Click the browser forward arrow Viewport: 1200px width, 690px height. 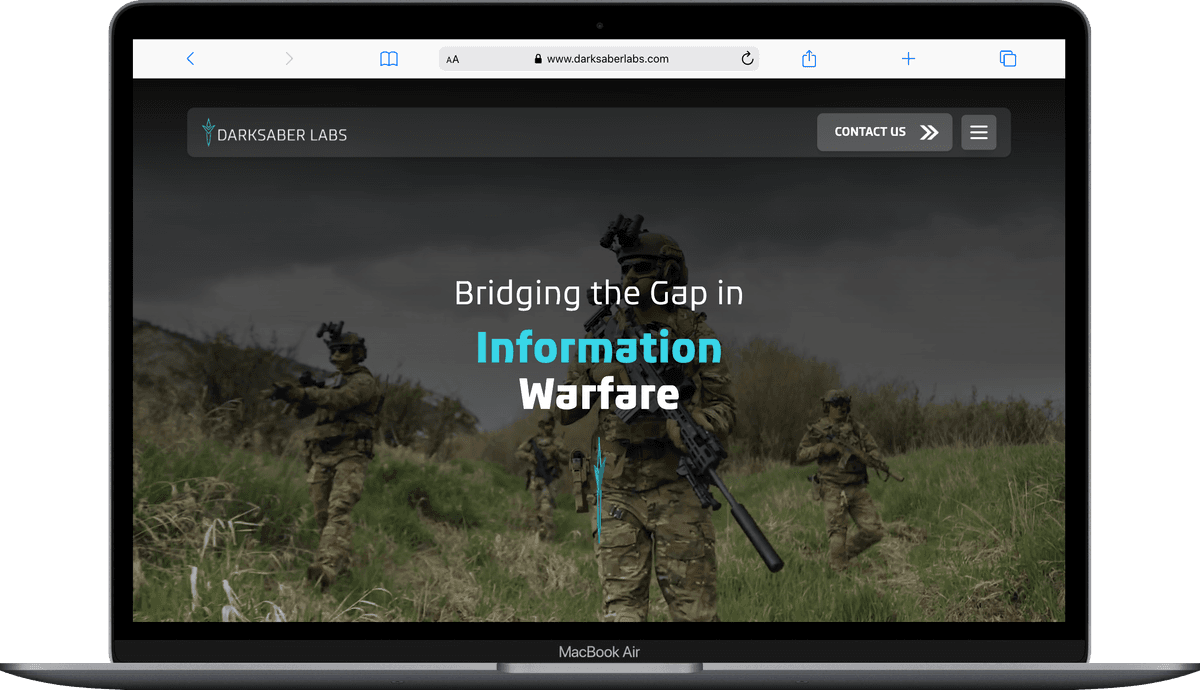click(x=289, y=59)
